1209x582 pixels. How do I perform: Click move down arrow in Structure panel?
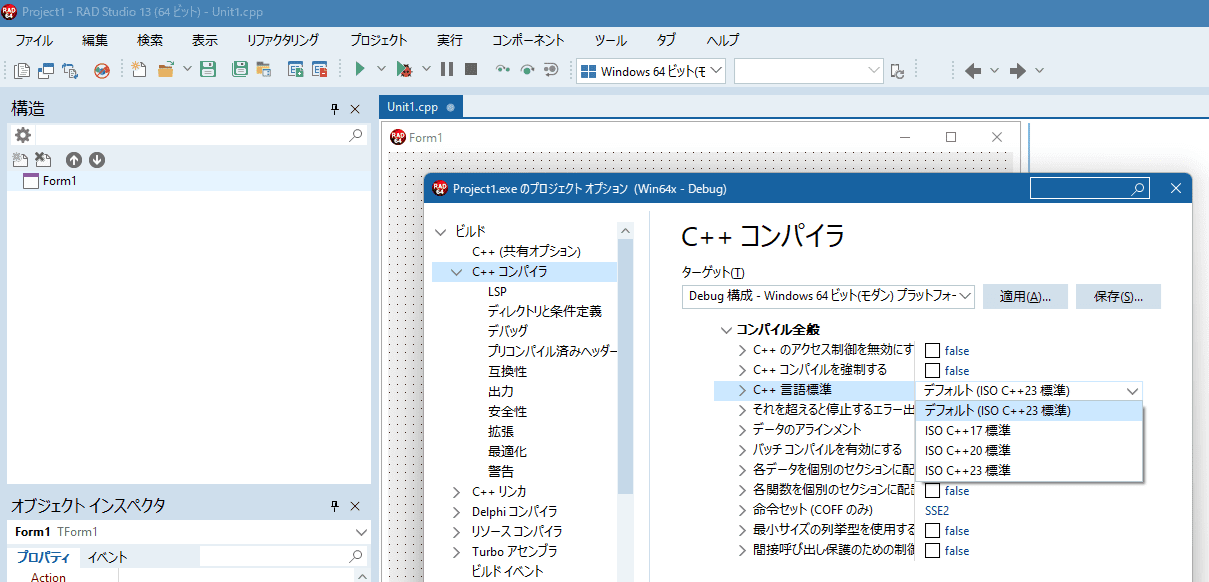97,160
